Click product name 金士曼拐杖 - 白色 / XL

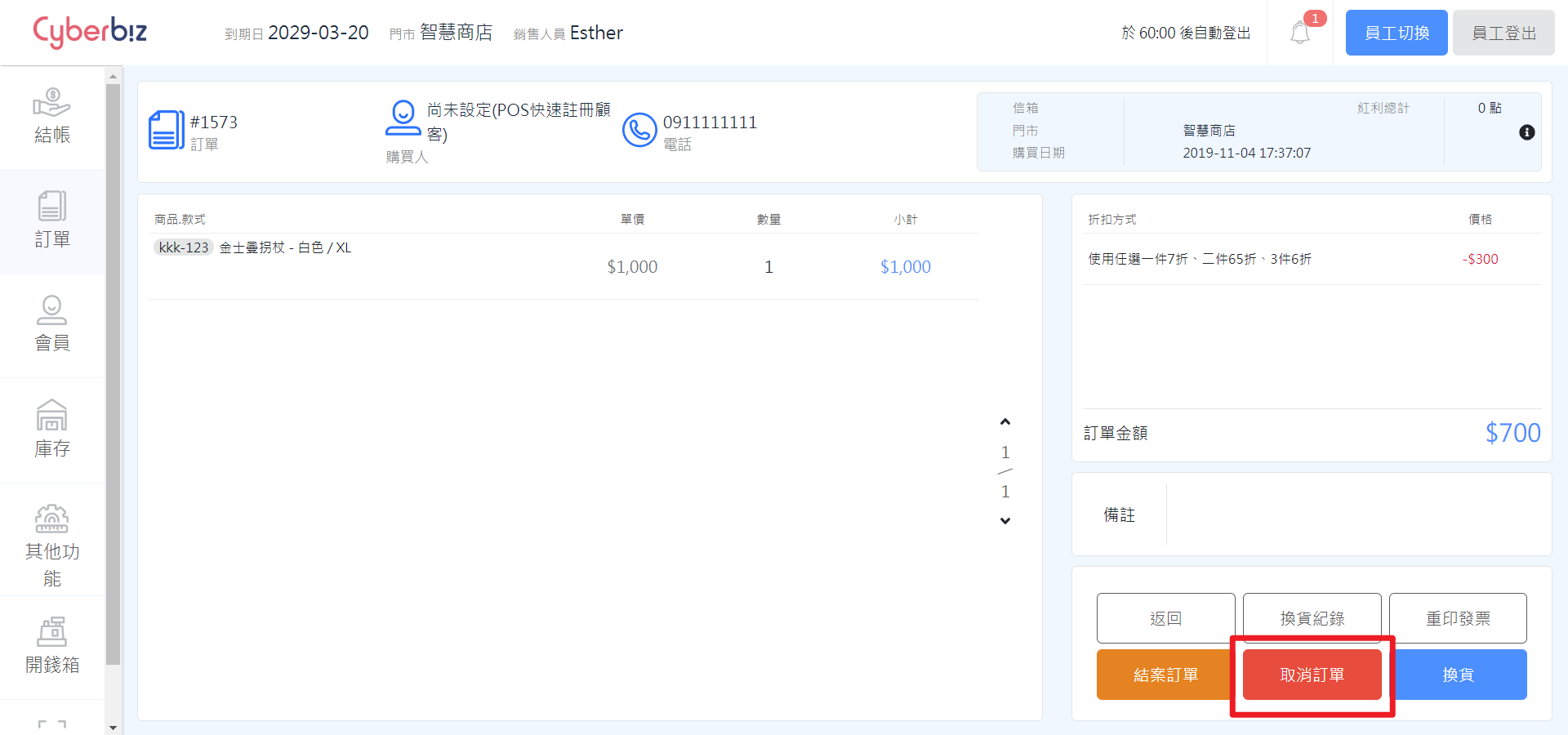(285, 247)
